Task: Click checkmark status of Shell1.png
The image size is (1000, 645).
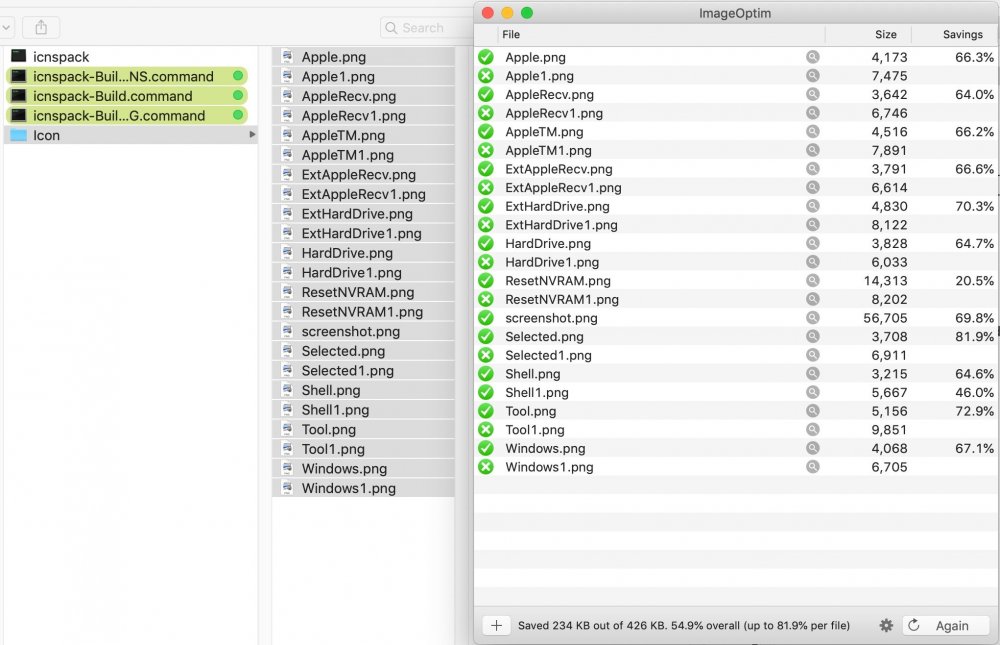Action: click(486, 392)
